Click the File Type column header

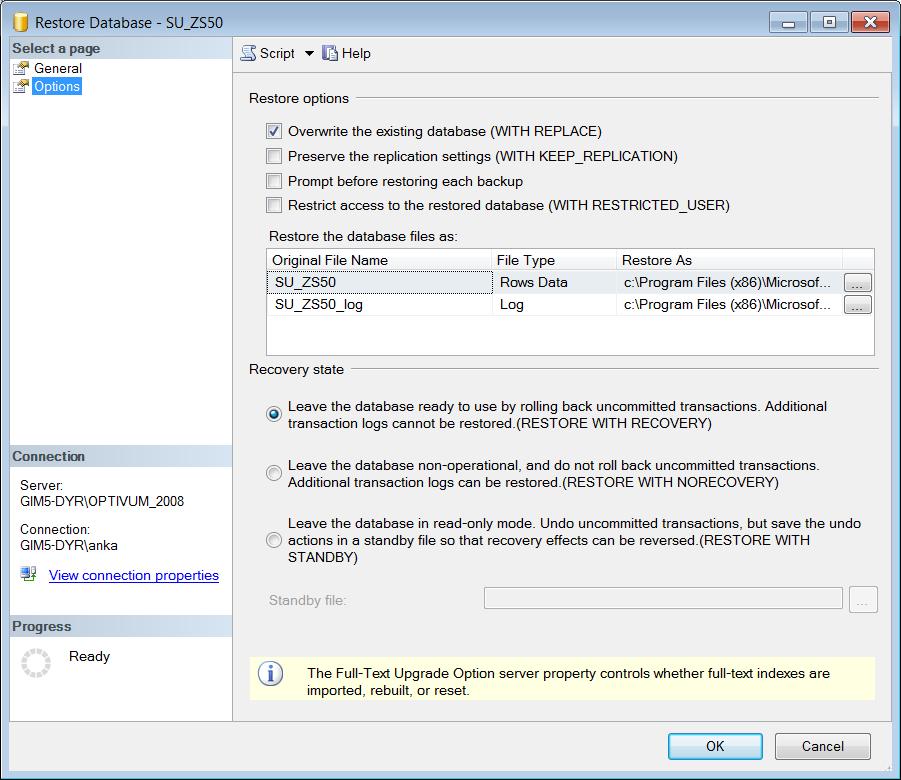coord(555,260)
